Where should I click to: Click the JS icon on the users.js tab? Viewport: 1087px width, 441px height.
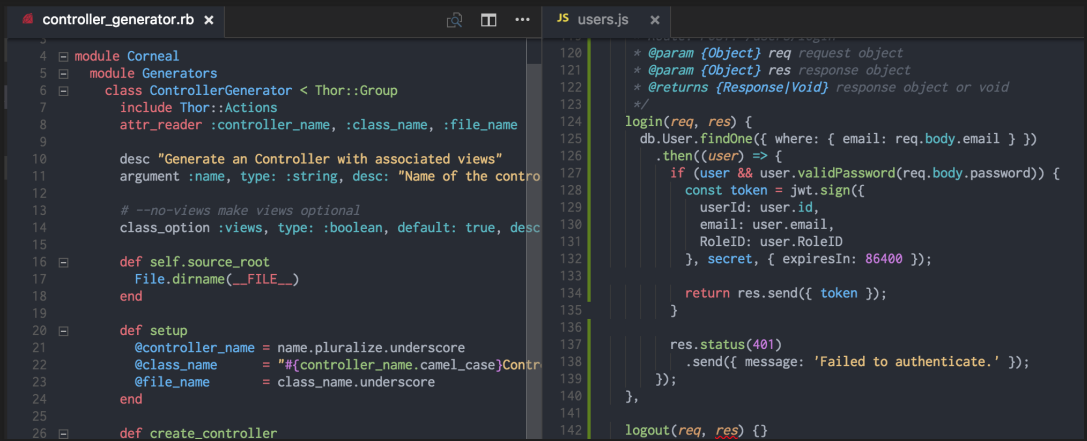point(563,19)
